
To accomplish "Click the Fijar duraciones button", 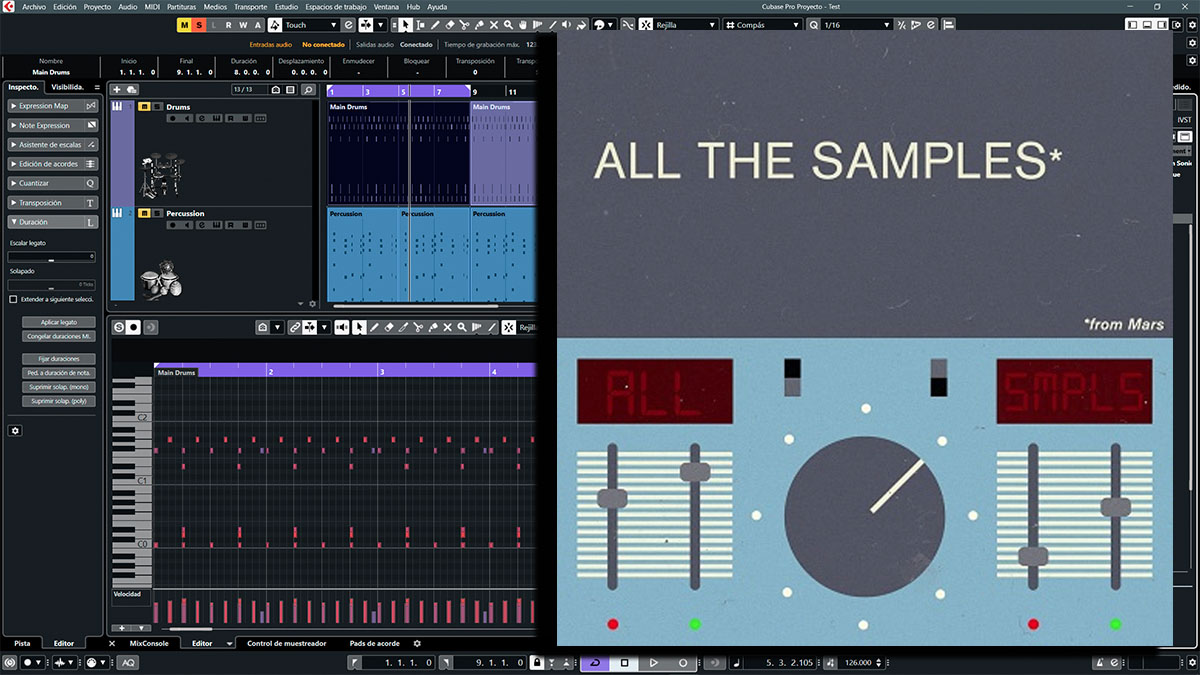I will tap(59, 358).
